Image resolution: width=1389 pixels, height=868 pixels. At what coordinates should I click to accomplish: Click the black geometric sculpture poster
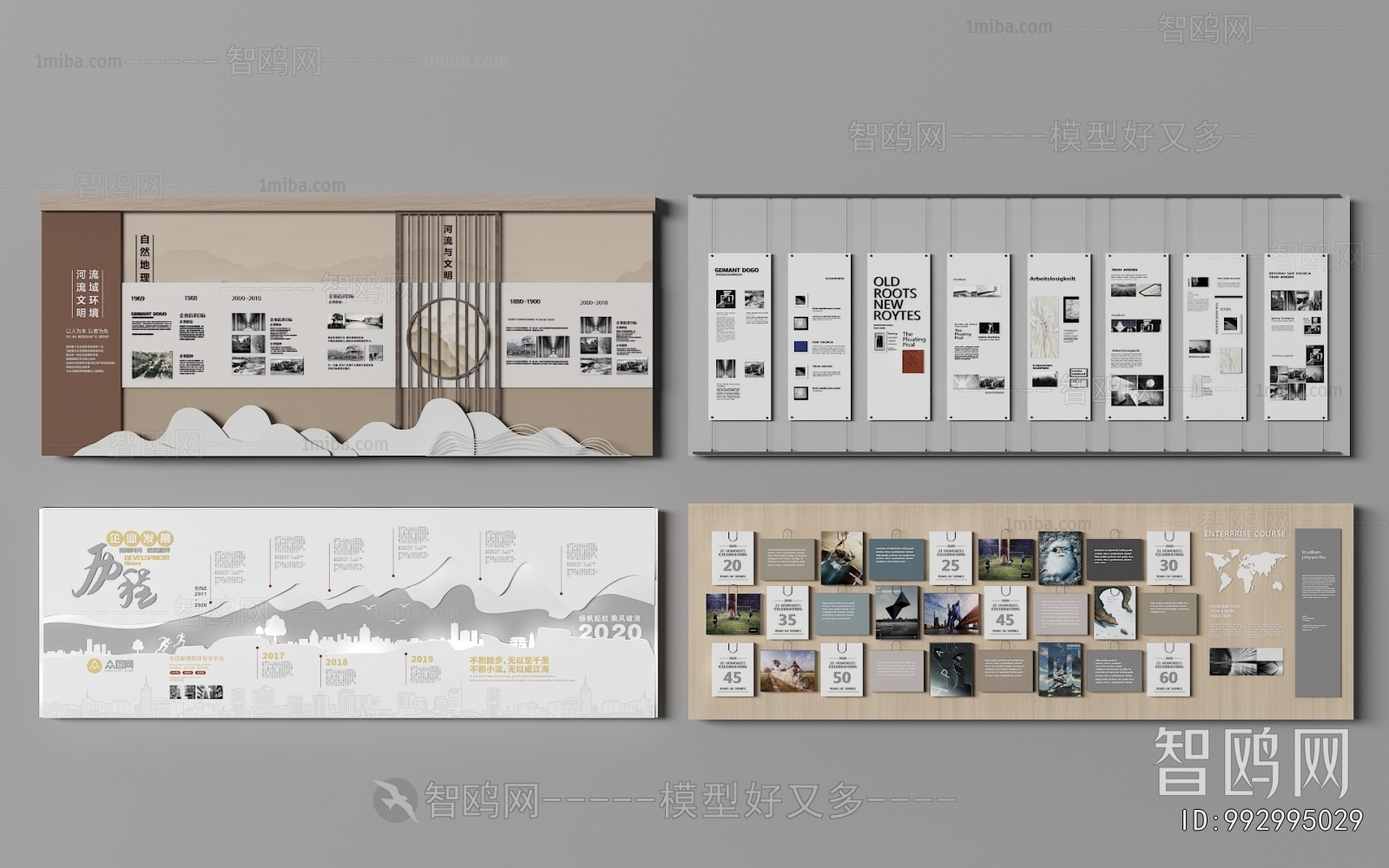[x=897, y=612]
